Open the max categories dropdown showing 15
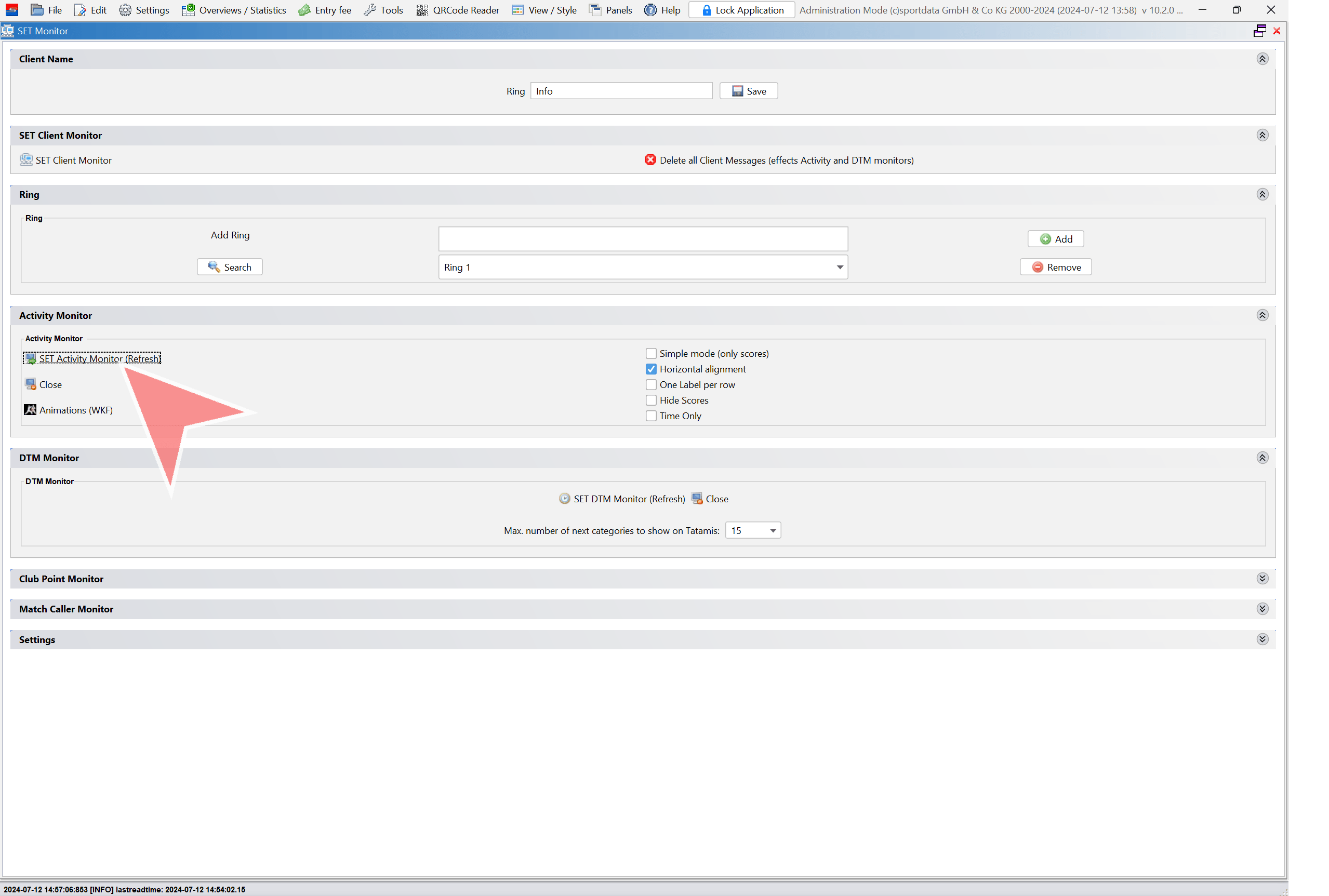 tap(753, 530)
